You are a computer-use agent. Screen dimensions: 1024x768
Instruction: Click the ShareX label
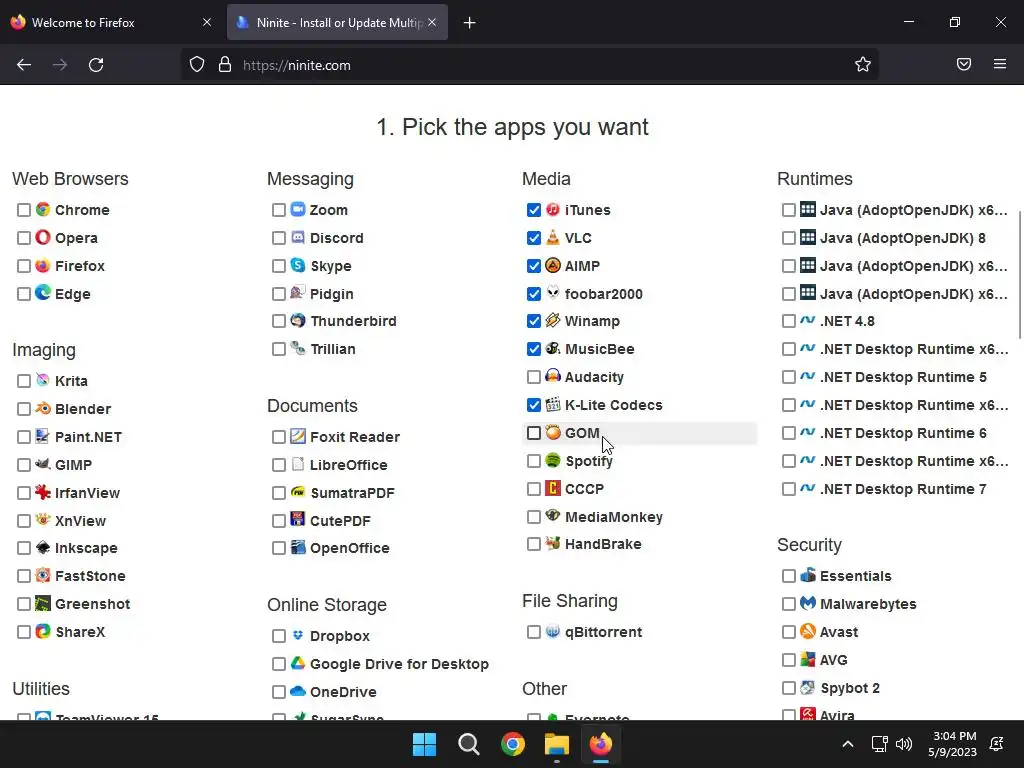pos(80,632)
